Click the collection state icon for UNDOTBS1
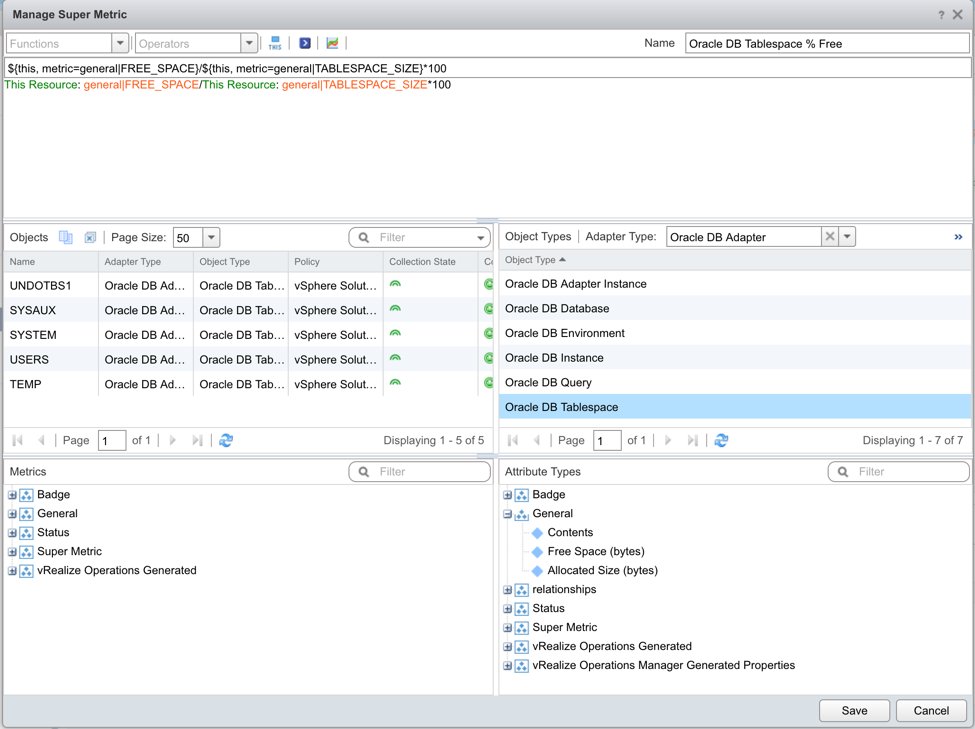 point(395,284)
